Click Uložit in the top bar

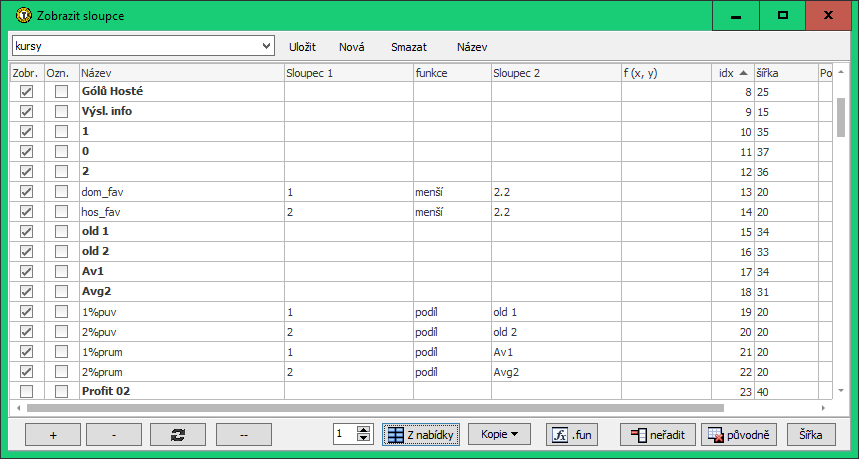(302, 47)
